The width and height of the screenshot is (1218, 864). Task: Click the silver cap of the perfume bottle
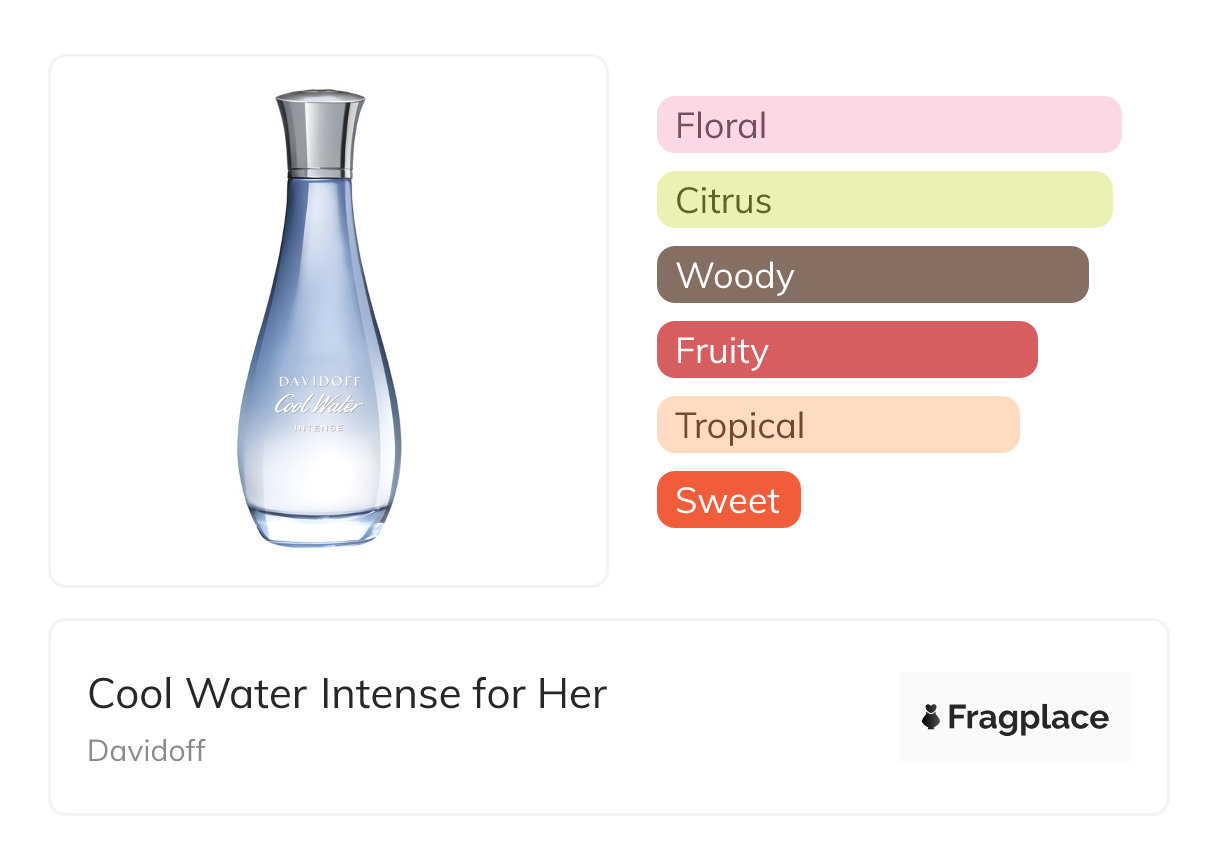320,133
